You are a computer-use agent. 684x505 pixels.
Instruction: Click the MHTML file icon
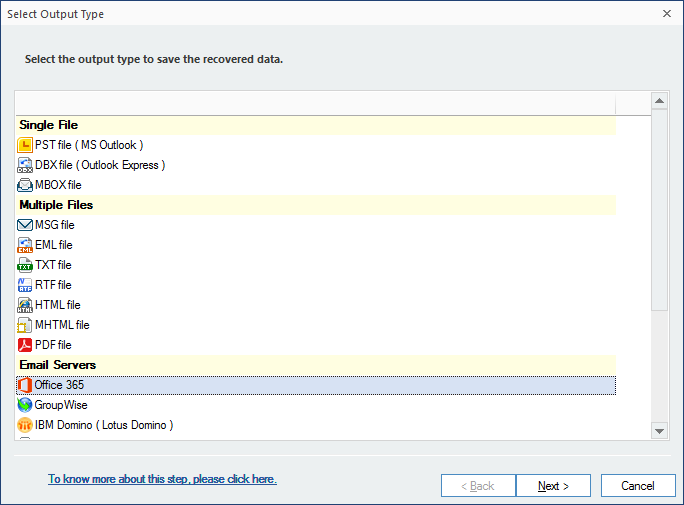coord(25,325)
